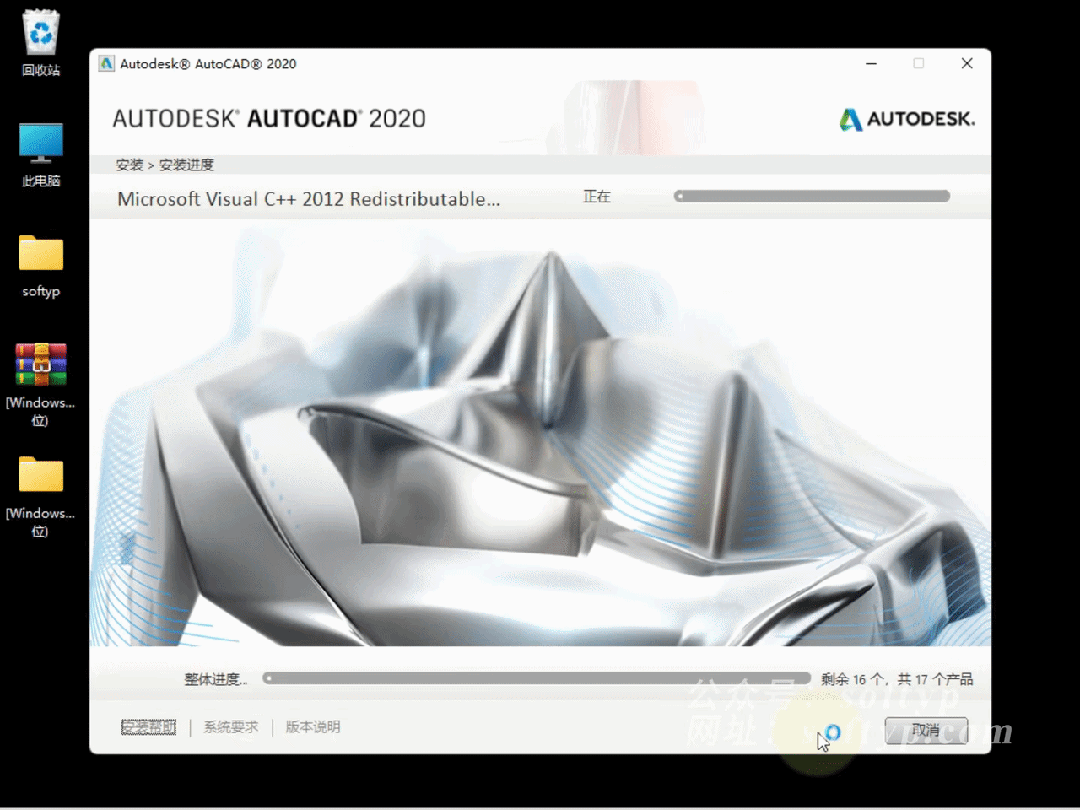Screen dimensions: 1080x810
Task: Click the 正在 status text
Action: pyautogui.click(x=596, y=197)
